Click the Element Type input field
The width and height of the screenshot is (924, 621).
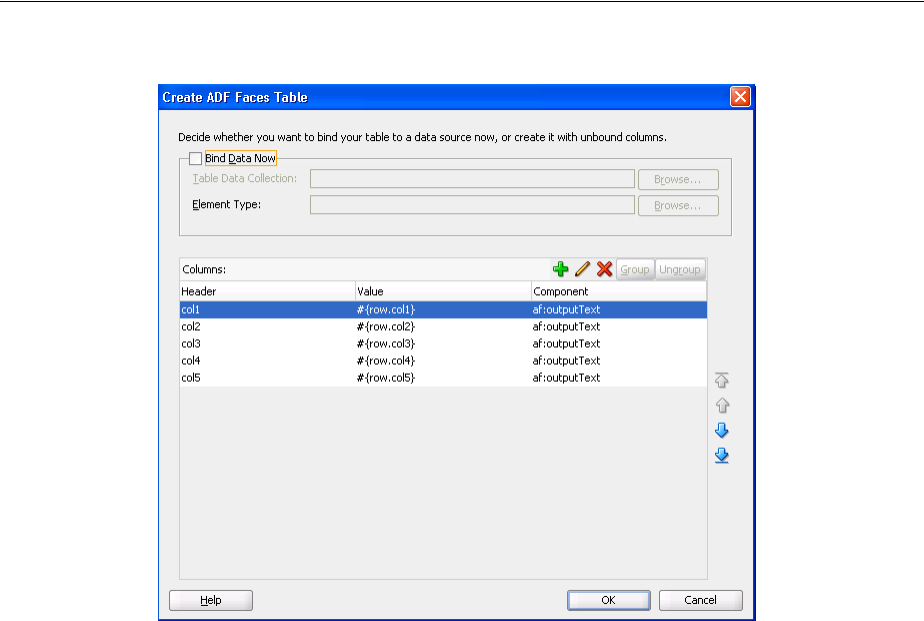[472, 204]
